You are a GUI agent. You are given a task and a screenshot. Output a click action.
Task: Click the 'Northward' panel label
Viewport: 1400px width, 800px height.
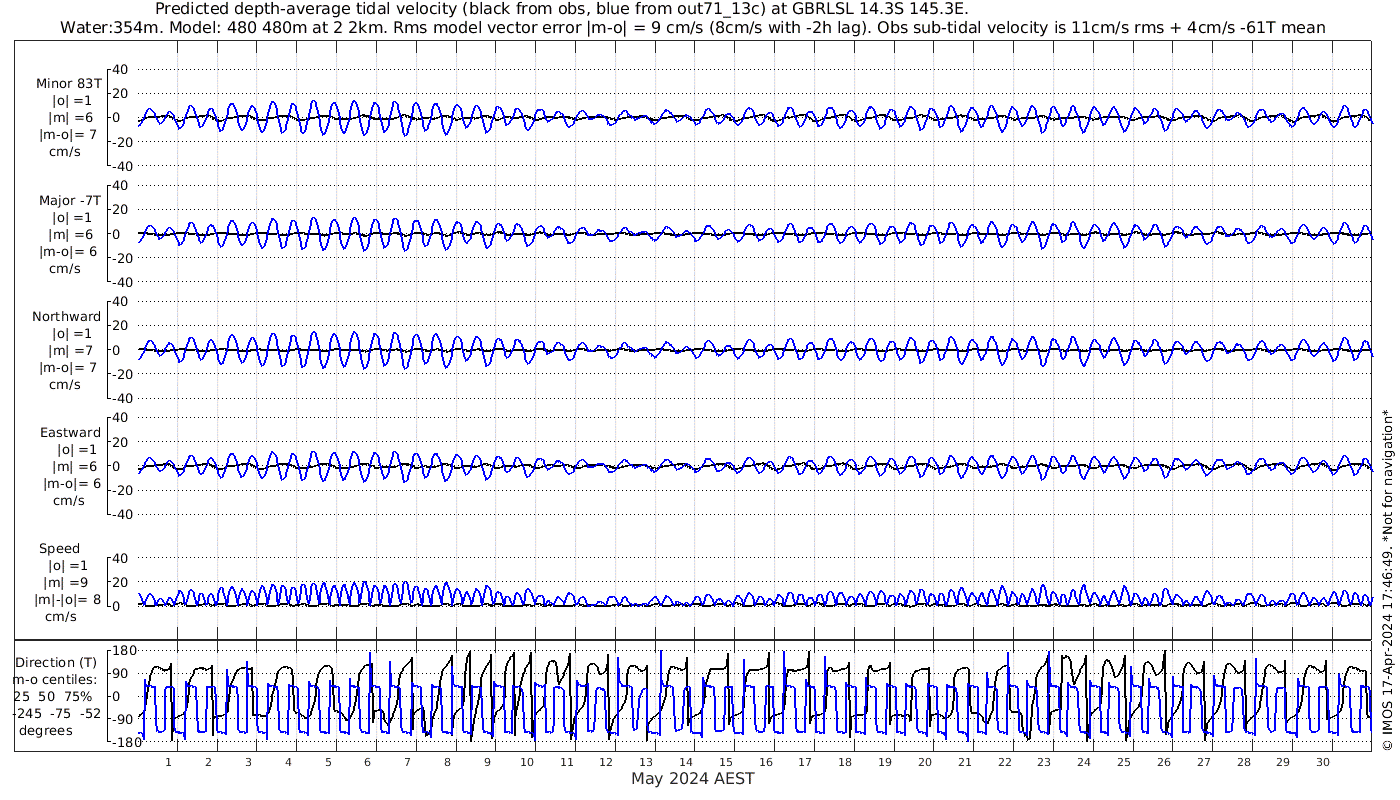pyautogui.click(x=67, y=317)
